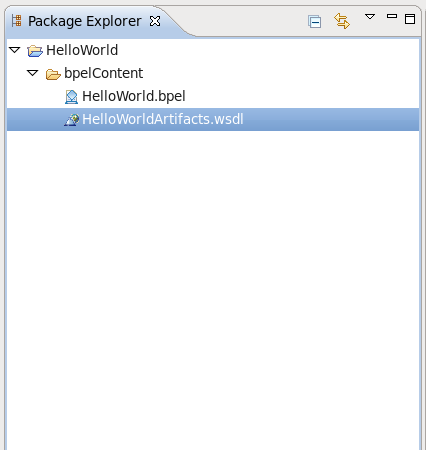The height and width of the screenshot is (450, 426).
Task: Select the Package Explorer tab label
Action: 85,21
